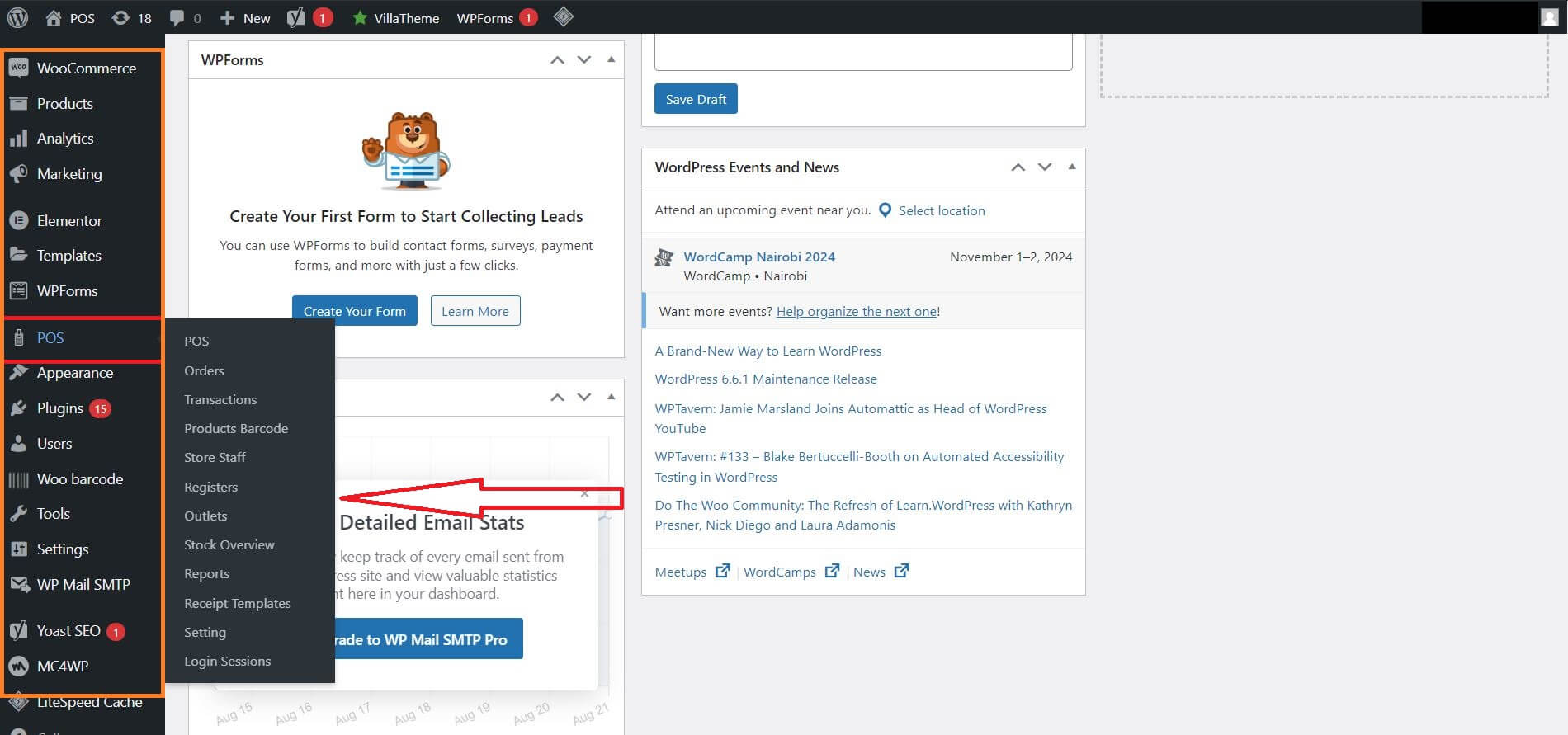View comments from the admin bar
Viewport: 1568px width, 735px height.
[x=185, y=17]
